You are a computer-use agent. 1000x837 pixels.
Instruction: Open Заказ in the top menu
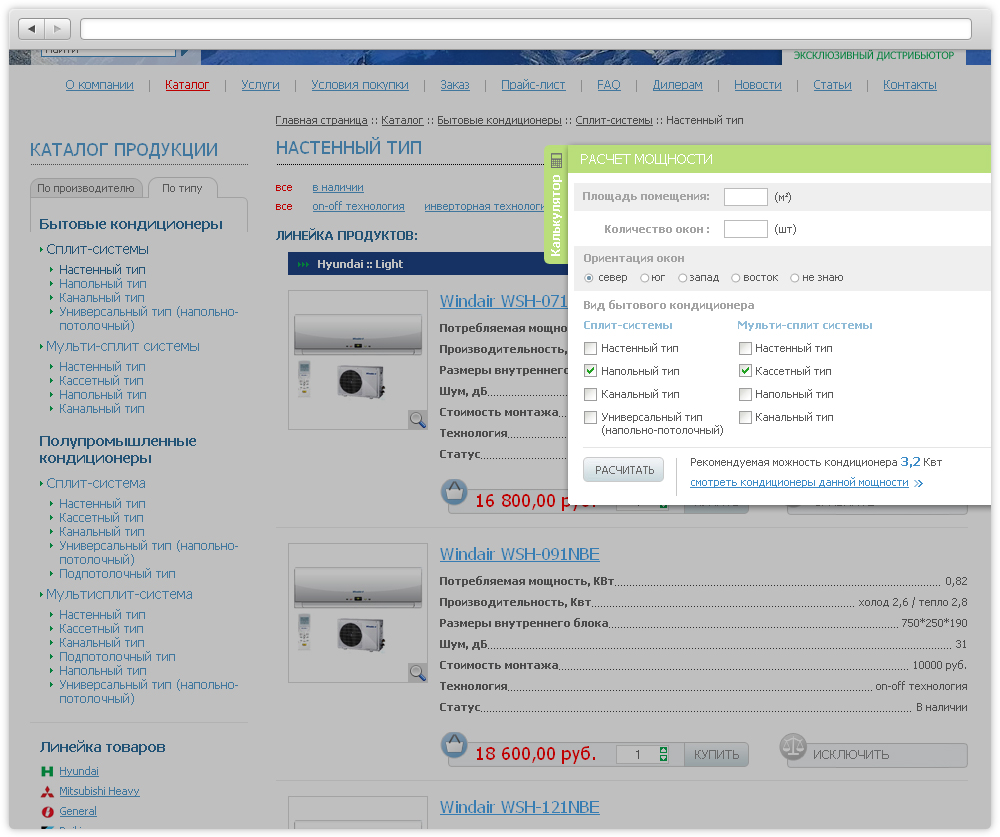click(x=455, y=85)
